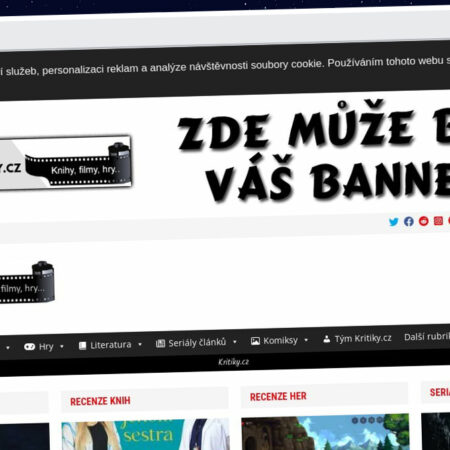
Task: Click the Kritiky.cz text in black bar
Action: click(x=233, y=362)
